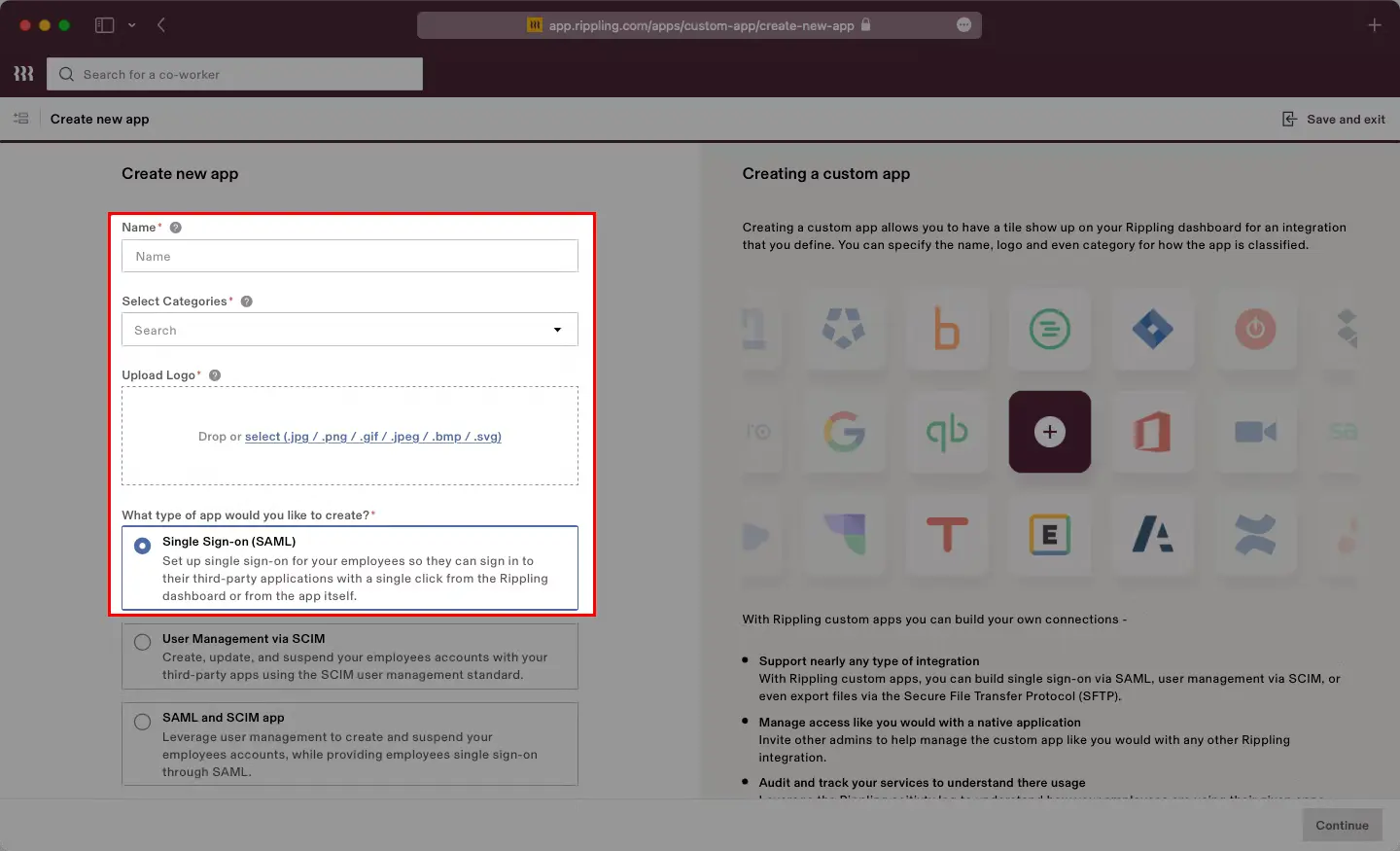Click the Name input field
1400x851 pixels.
(x=350, y=256)
